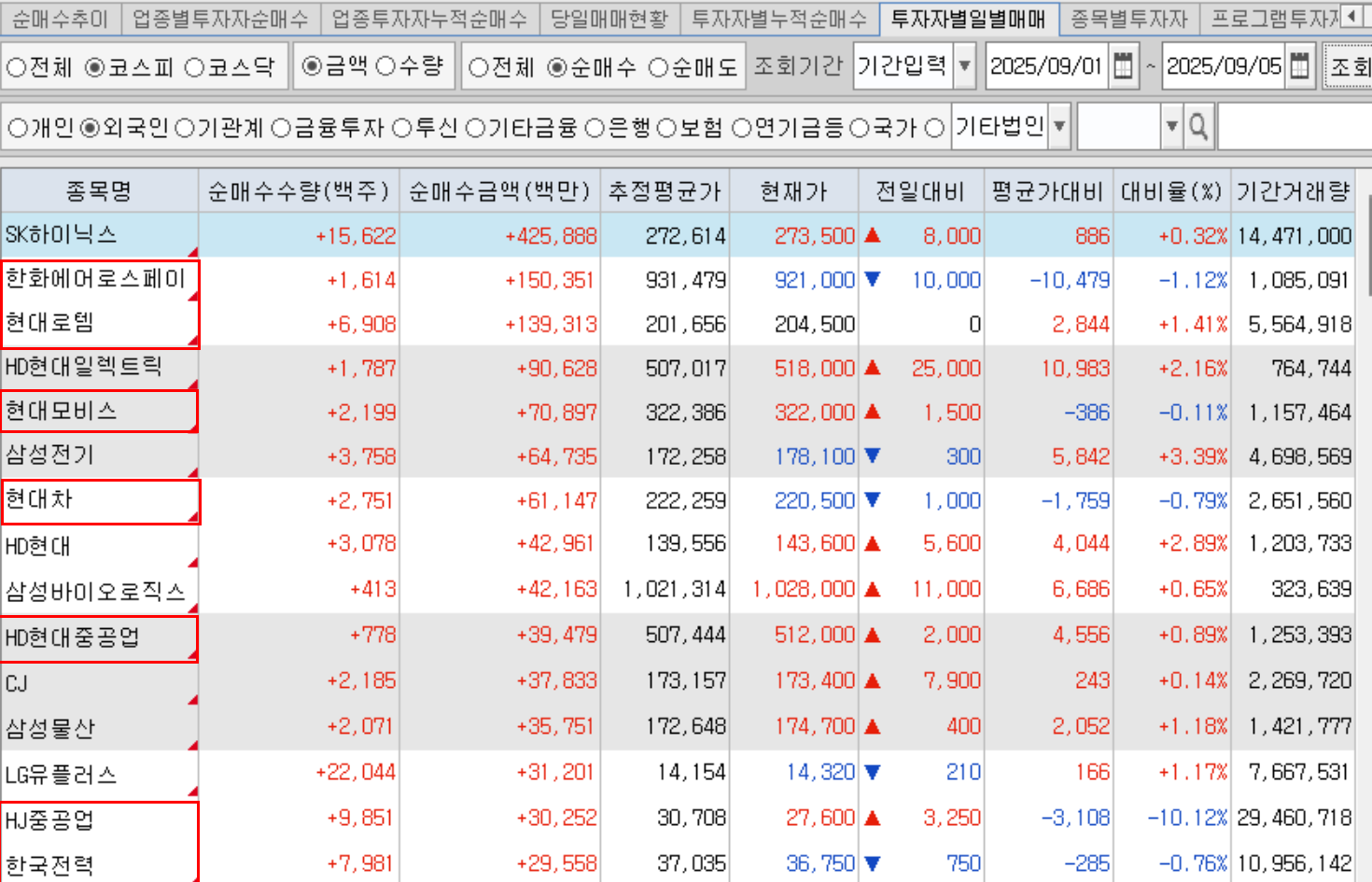The height and width of the screenshot is (882, 1372).
Task: Choose the 개인 investor radio button
Action: point(18,128)
